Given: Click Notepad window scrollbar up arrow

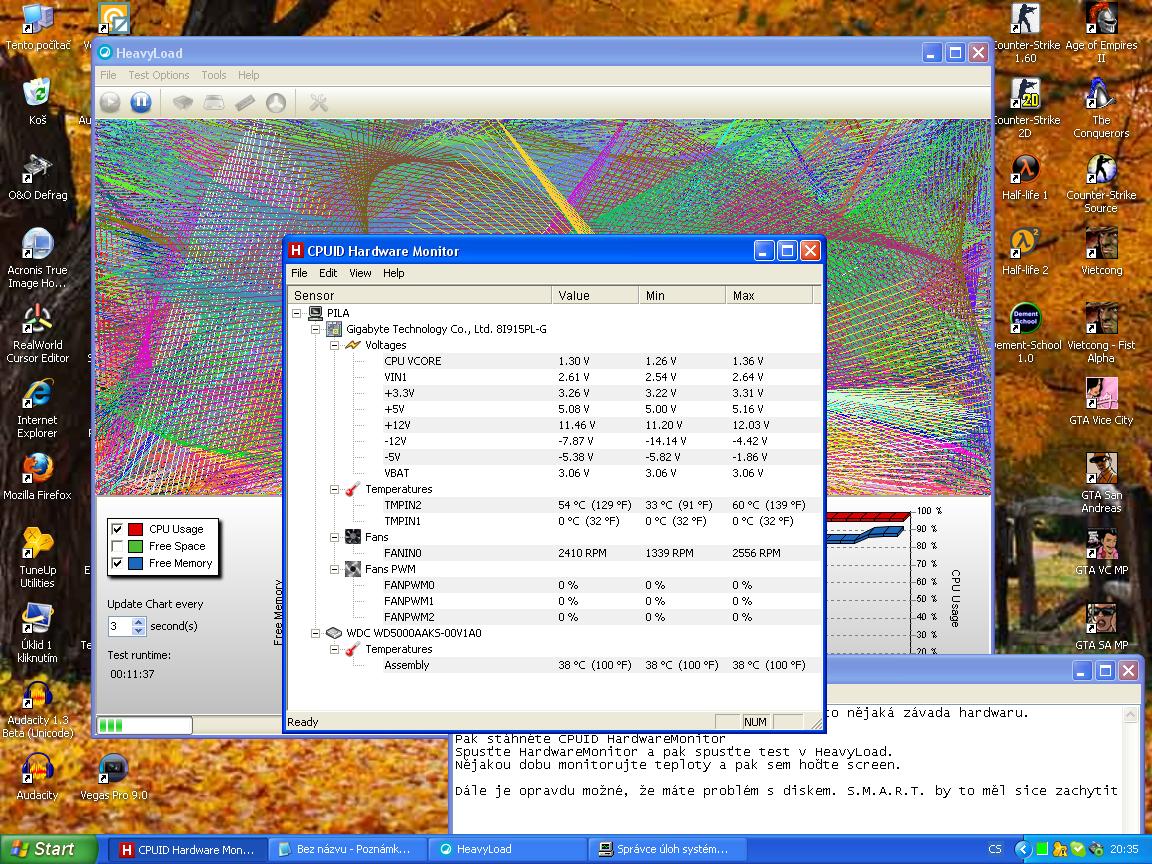Looking at the screenshot, I should coord(1131,714).
